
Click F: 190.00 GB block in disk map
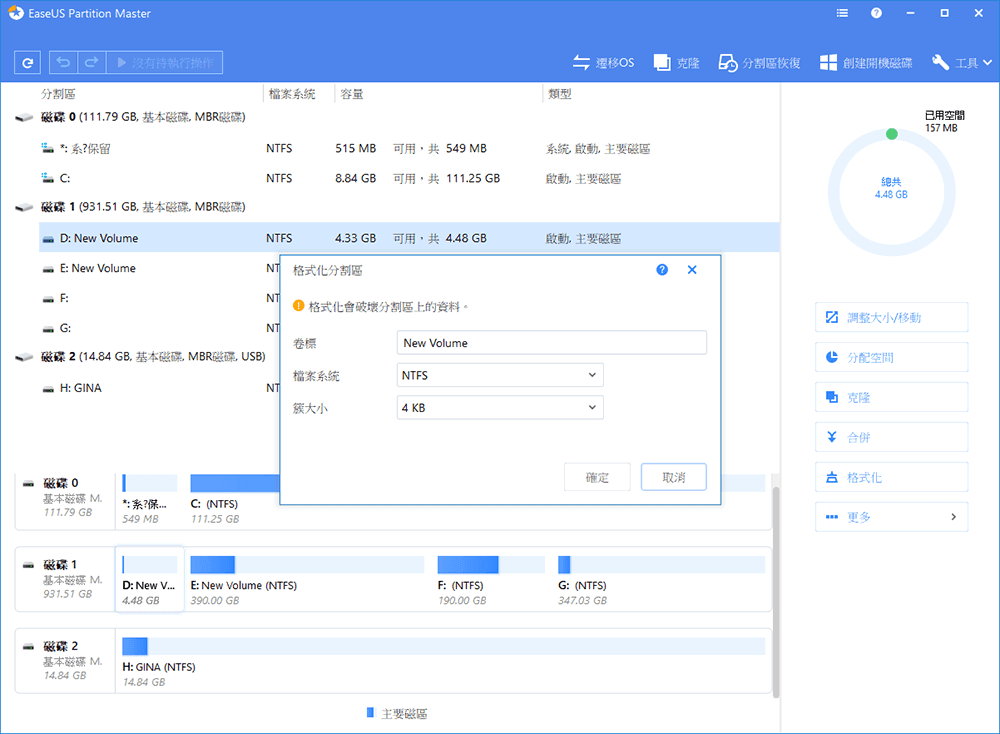click(x=490, y=580)
